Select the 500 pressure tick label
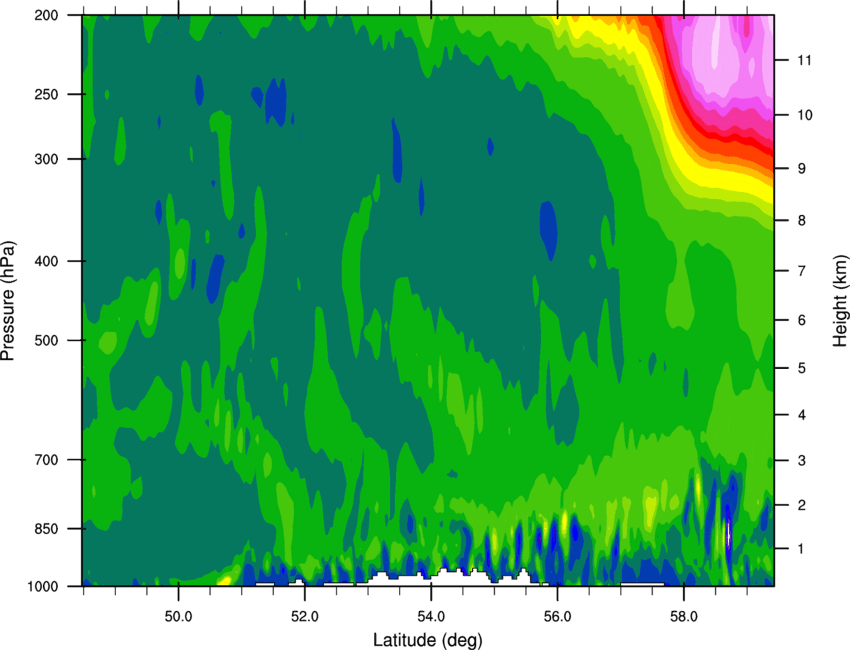This screenshot has width=850, height=650. tap(46, 340)
